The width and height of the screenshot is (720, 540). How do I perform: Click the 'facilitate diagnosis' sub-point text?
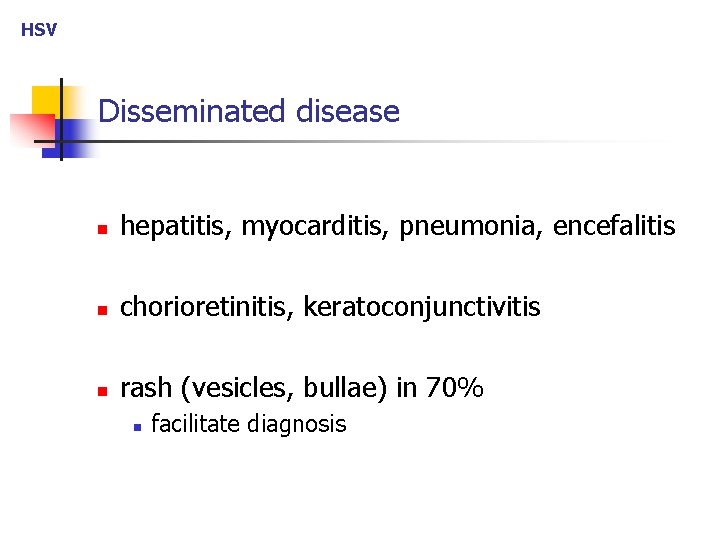[x=248, y=424]
